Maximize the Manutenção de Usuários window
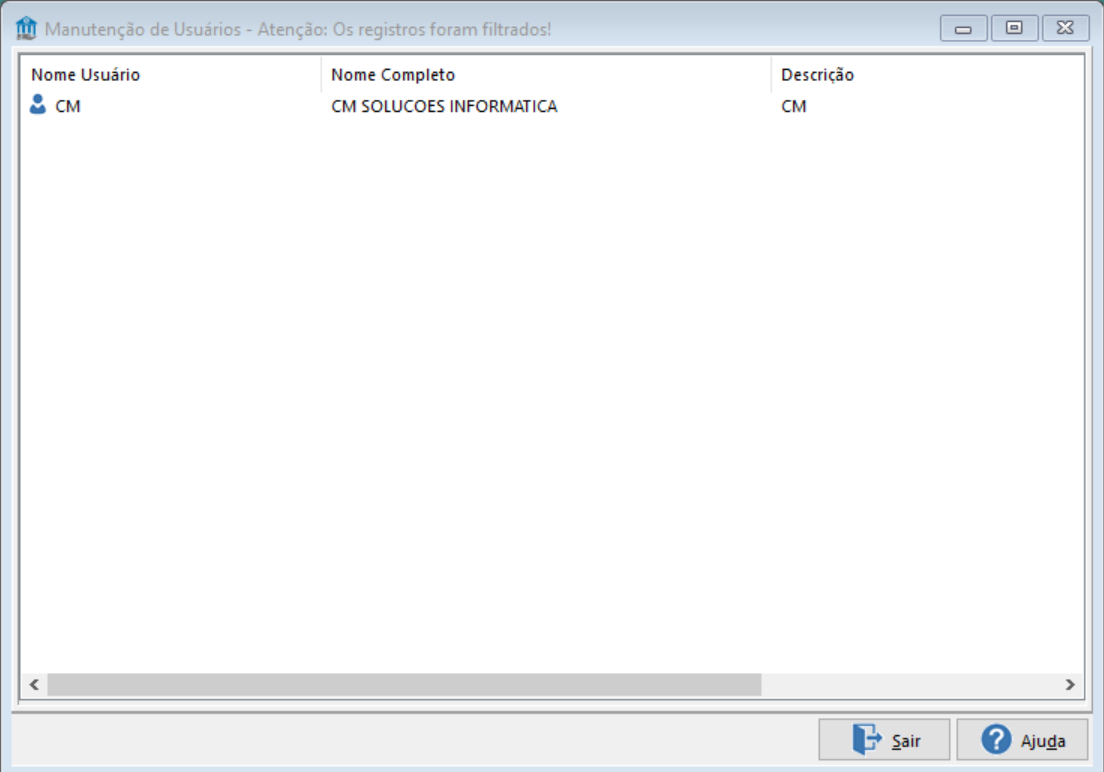This screenshot has width=1104, height=772. point(1014,28)
